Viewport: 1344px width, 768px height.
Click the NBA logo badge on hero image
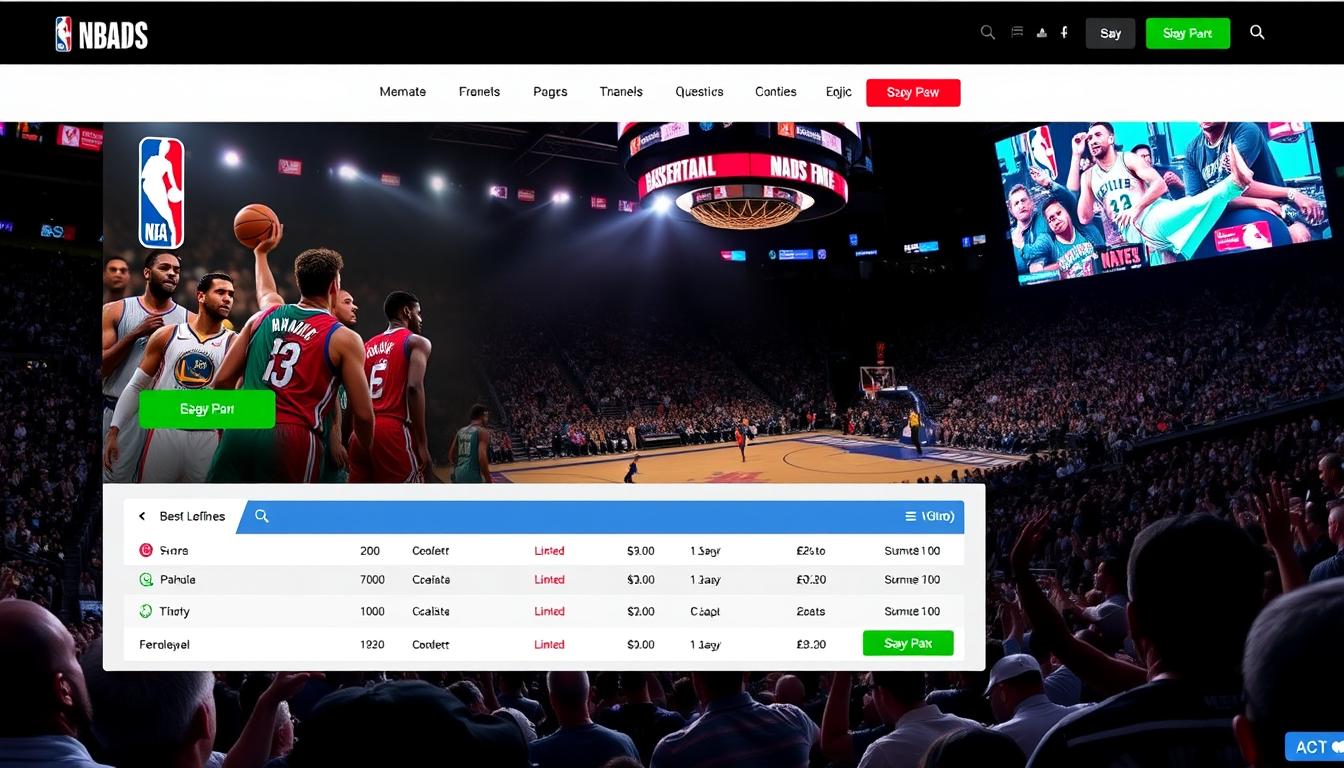161,193
